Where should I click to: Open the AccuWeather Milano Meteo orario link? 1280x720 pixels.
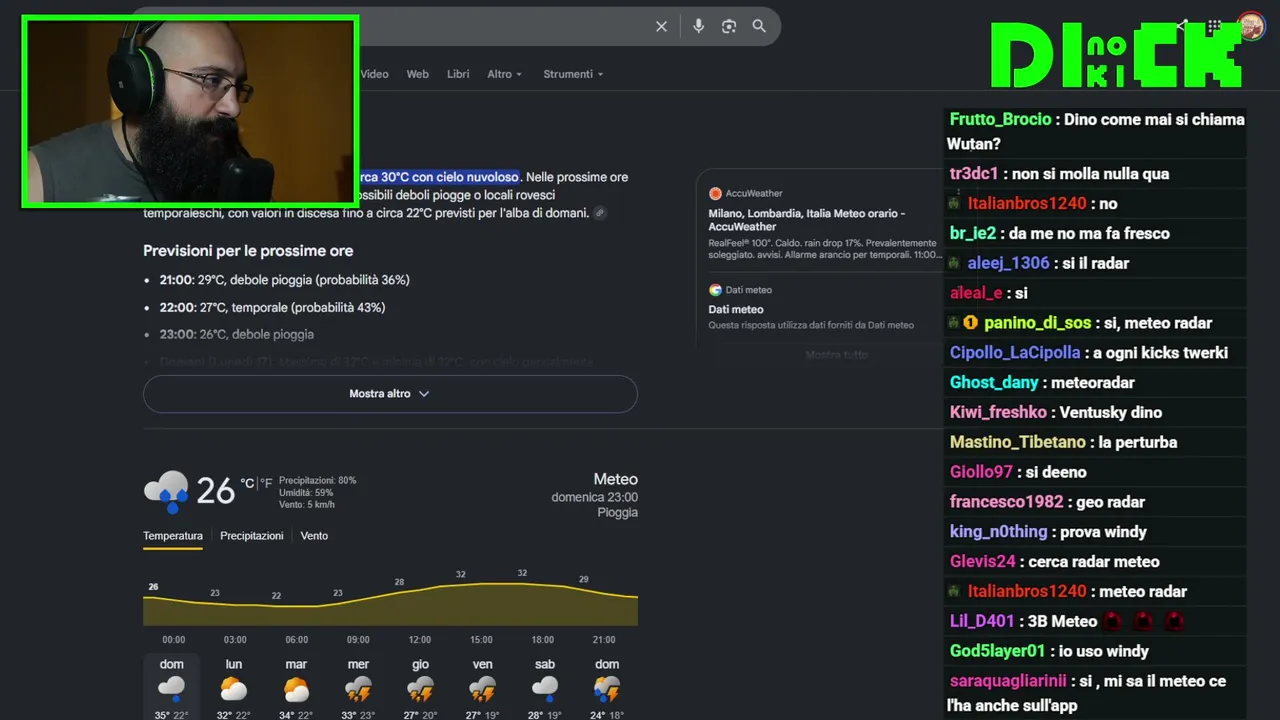coord(807,220)
